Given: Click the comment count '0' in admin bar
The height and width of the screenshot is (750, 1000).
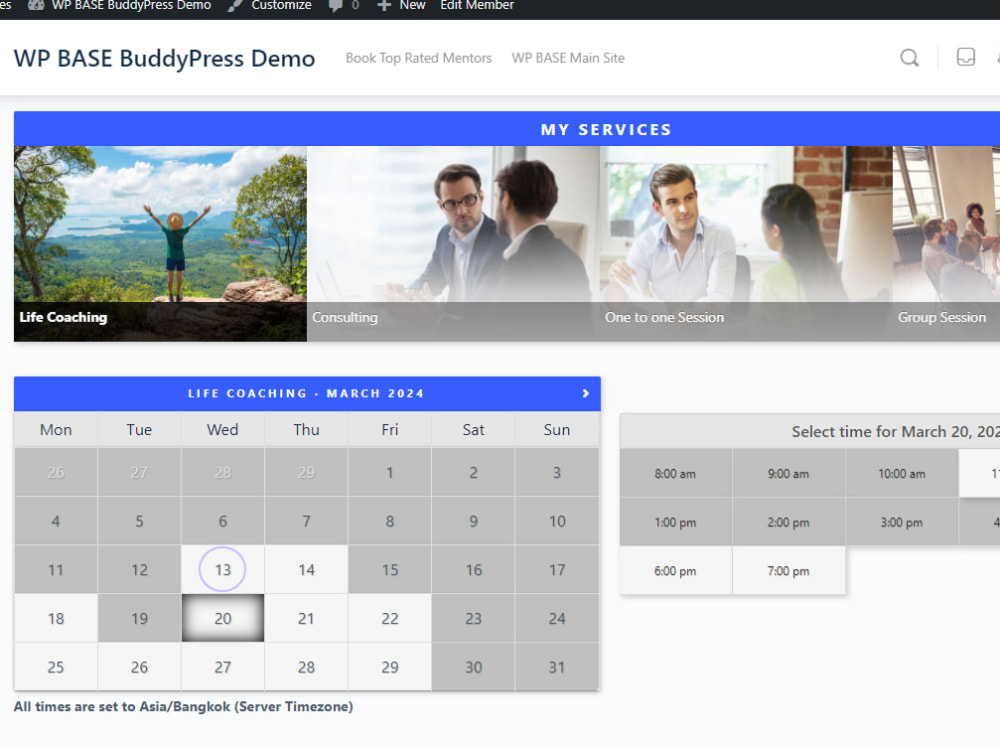Looking at the screenshot, I should 355,5.
